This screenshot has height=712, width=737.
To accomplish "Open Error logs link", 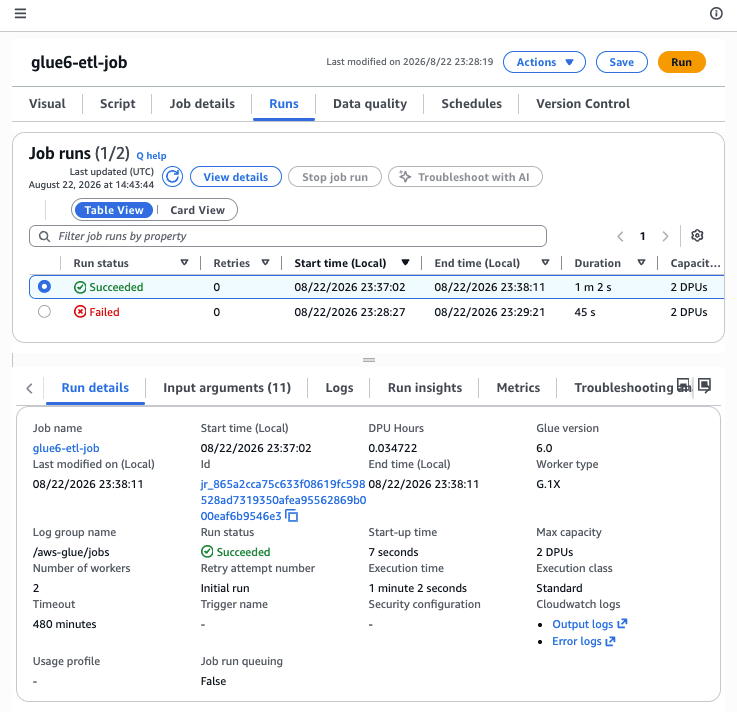I will point(577,641).
